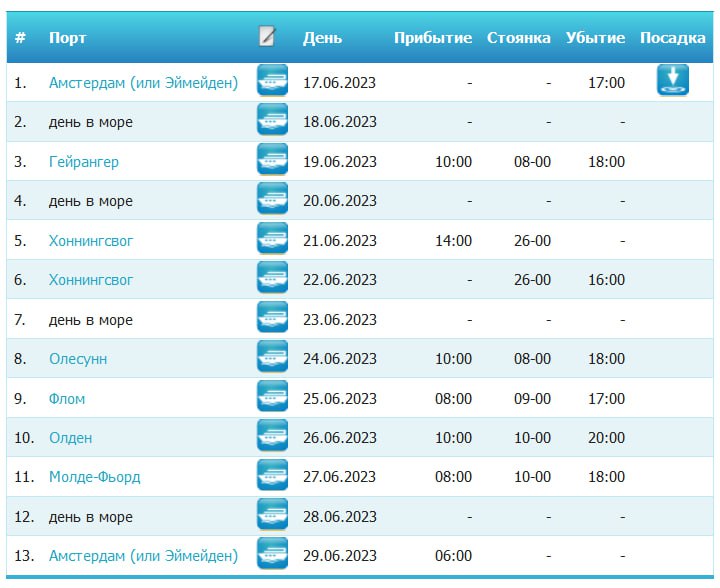The height and width of the screenshot is (588, 720).
Task: Open the Хоннингсвог link for 22.06.2023
Action: click(x=91, y=280)
